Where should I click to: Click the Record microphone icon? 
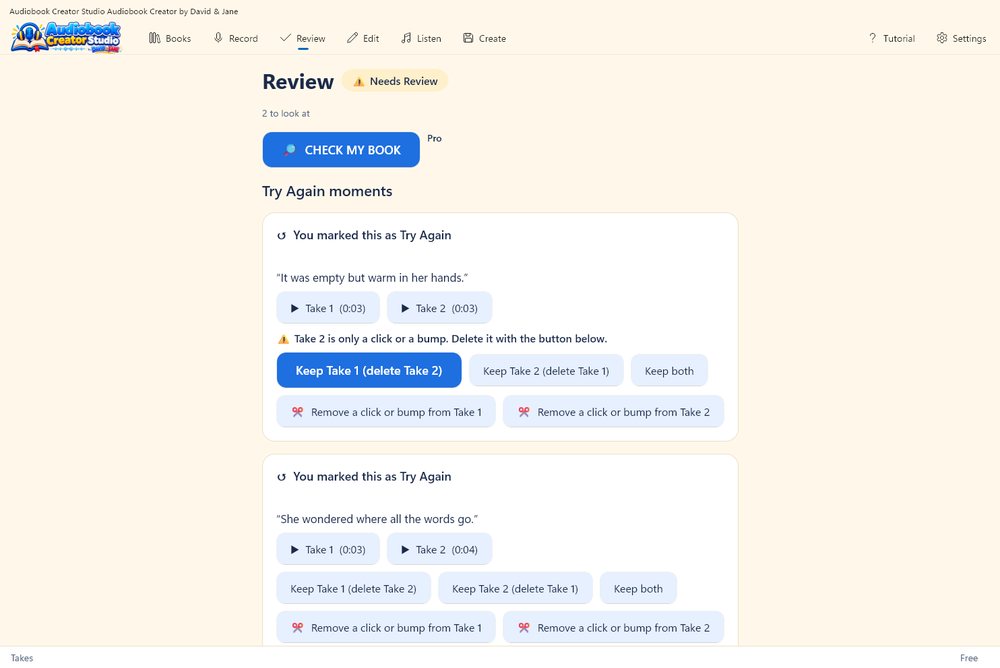[218, 38]
